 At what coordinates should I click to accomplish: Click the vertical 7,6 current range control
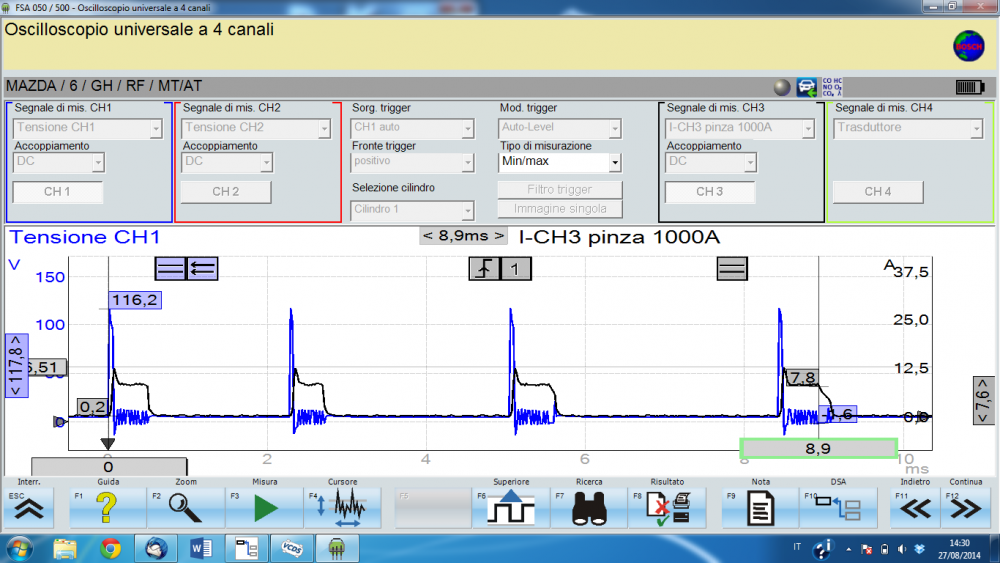click(x=983, y=400)
